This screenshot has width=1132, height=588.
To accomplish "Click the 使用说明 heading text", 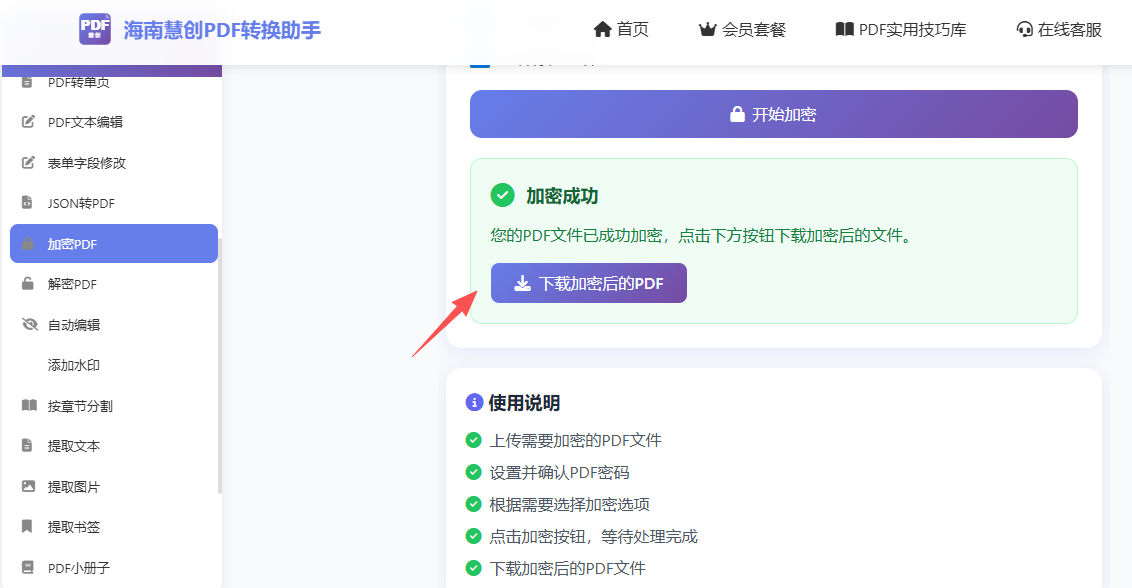I will click(x=524, y=402).
